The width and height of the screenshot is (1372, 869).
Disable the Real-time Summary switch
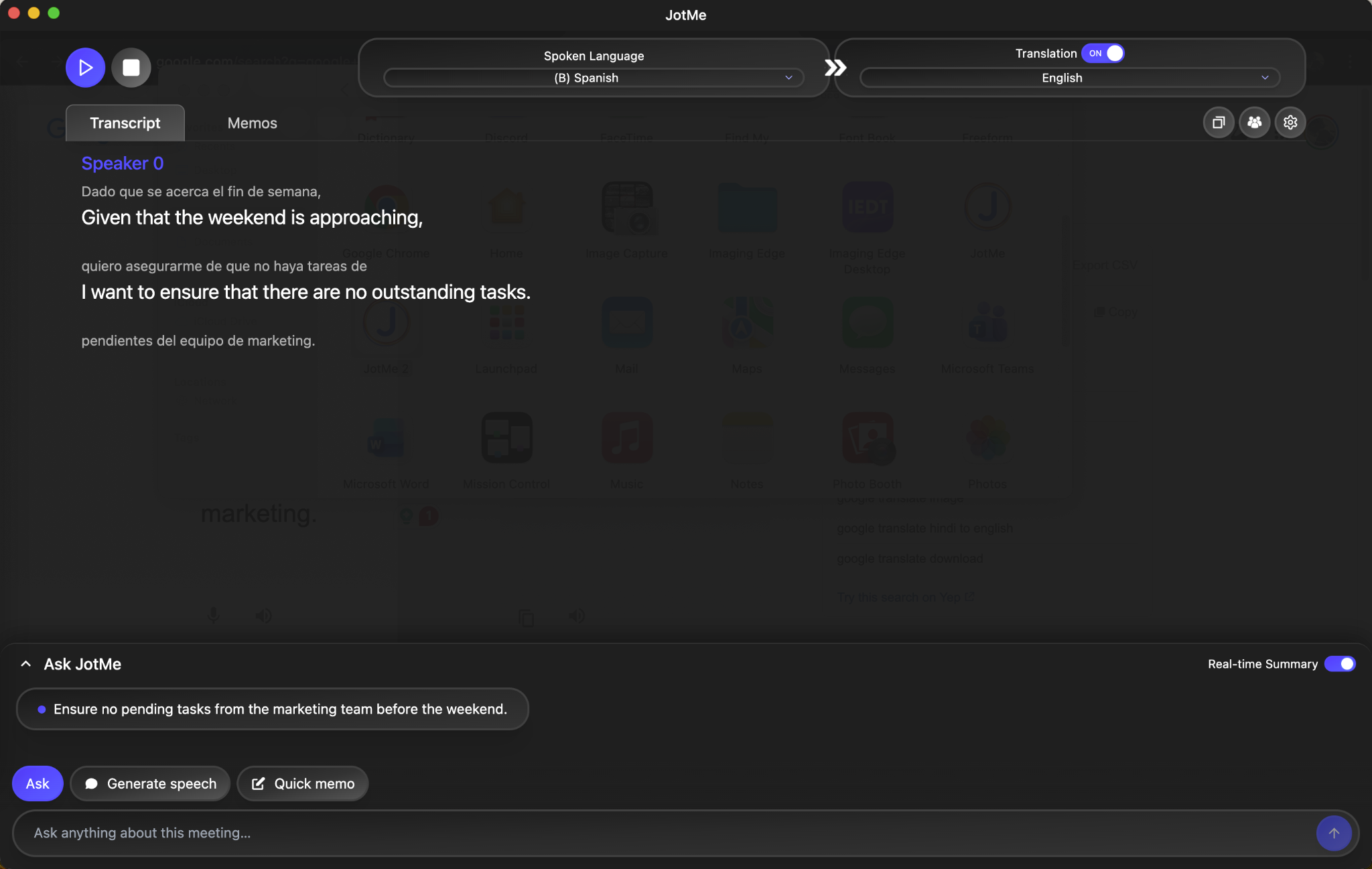point(1340,664)
